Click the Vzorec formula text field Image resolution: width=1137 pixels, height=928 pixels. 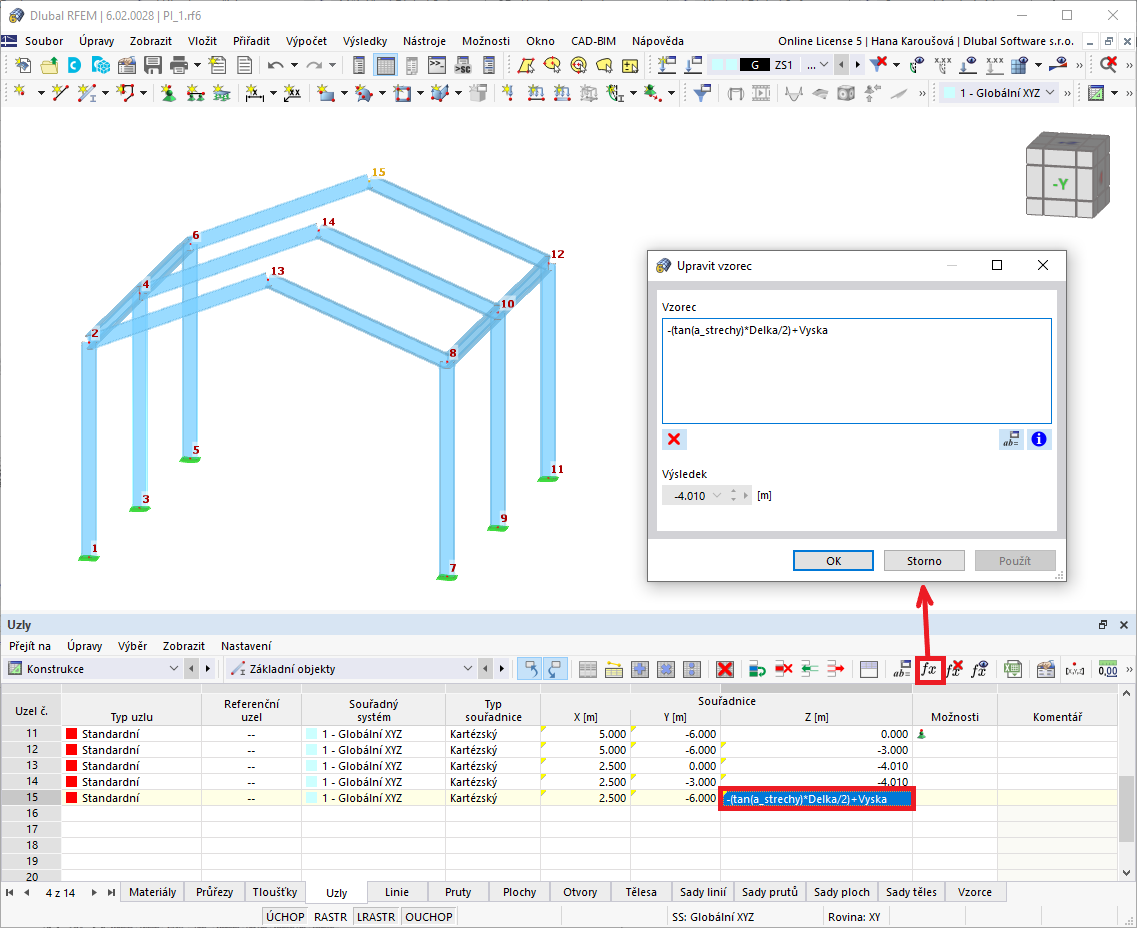click(856, 370)
